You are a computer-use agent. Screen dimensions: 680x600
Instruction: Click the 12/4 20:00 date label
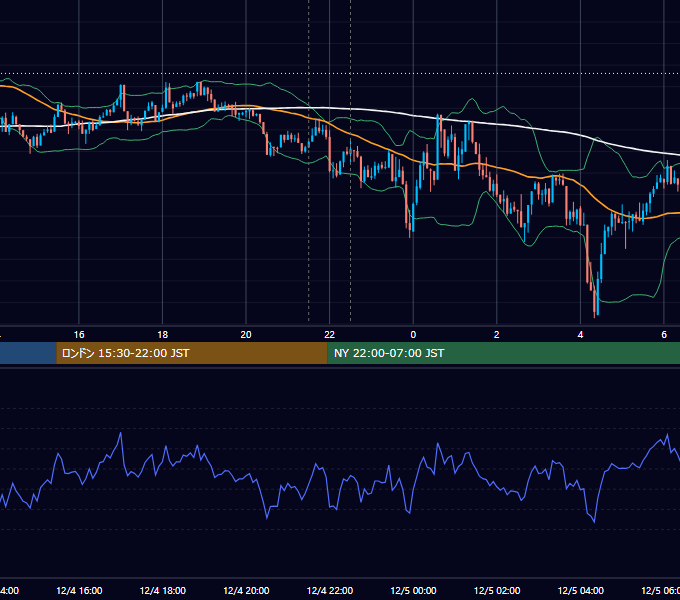[x=246, y=590]
